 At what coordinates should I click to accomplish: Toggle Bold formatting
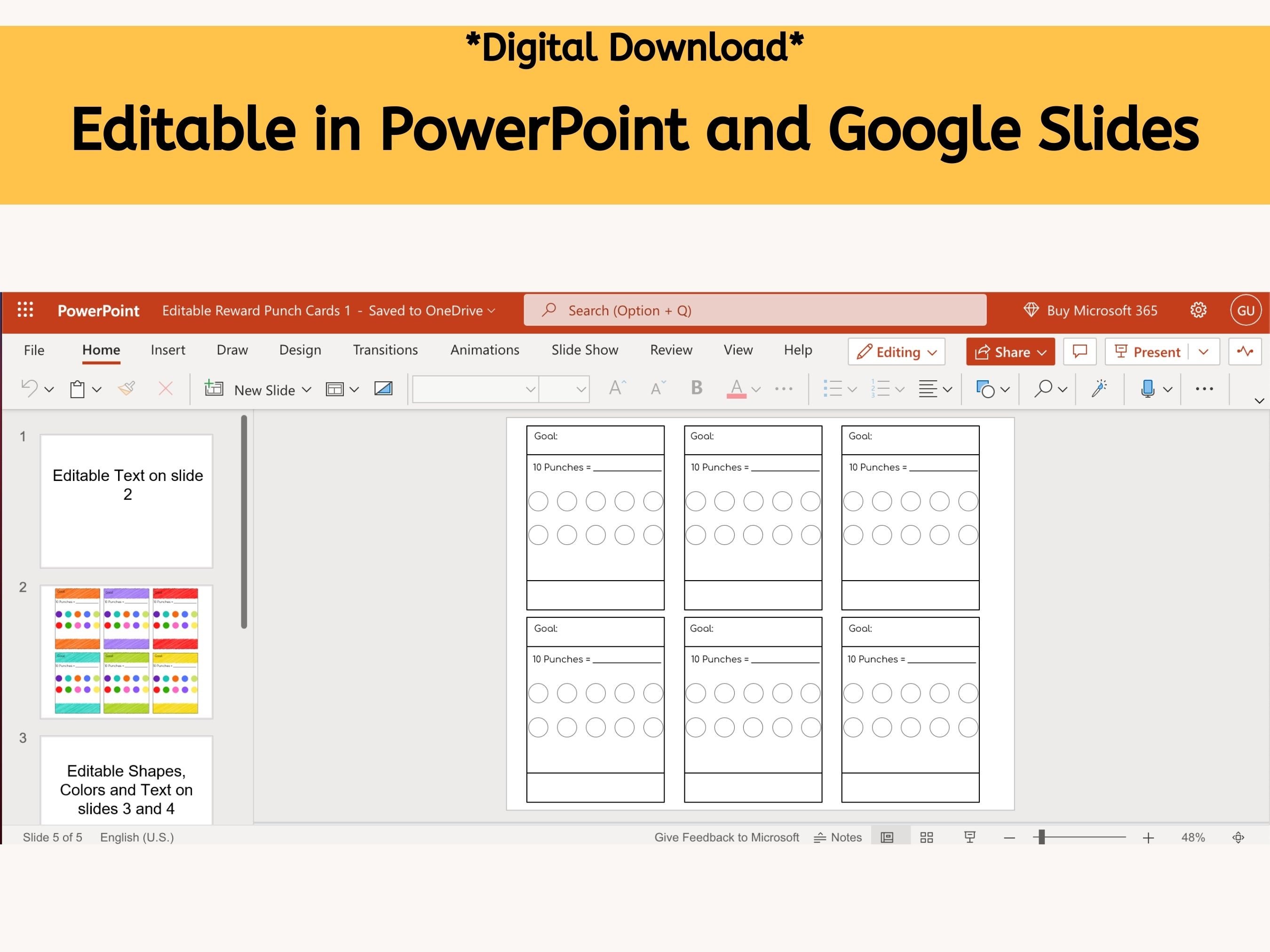pyautogui.click(x=697, y=388)
